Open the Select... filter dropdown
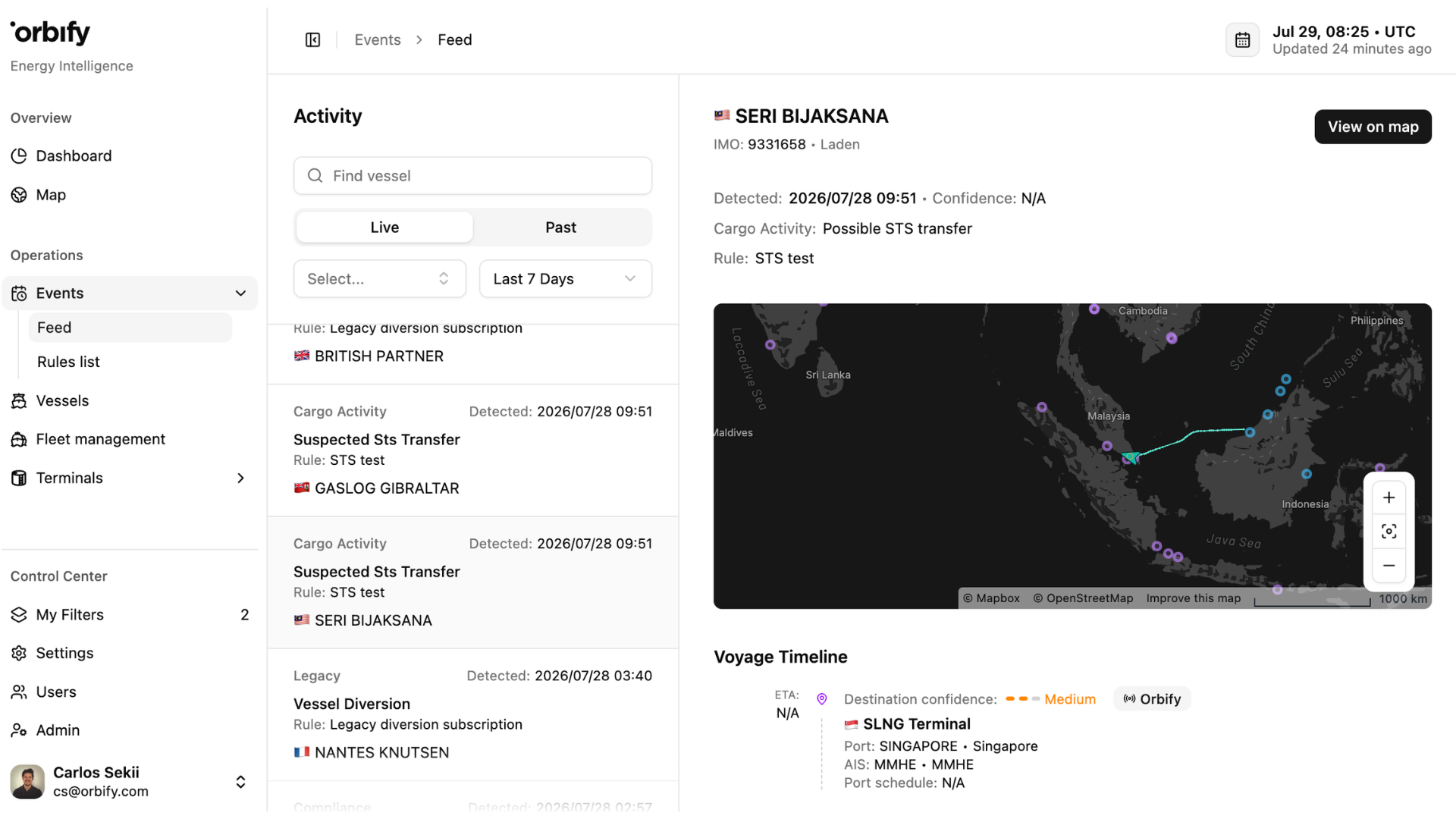The width and height of the screenshot is (1456, 819). click(x=379, y=279)
